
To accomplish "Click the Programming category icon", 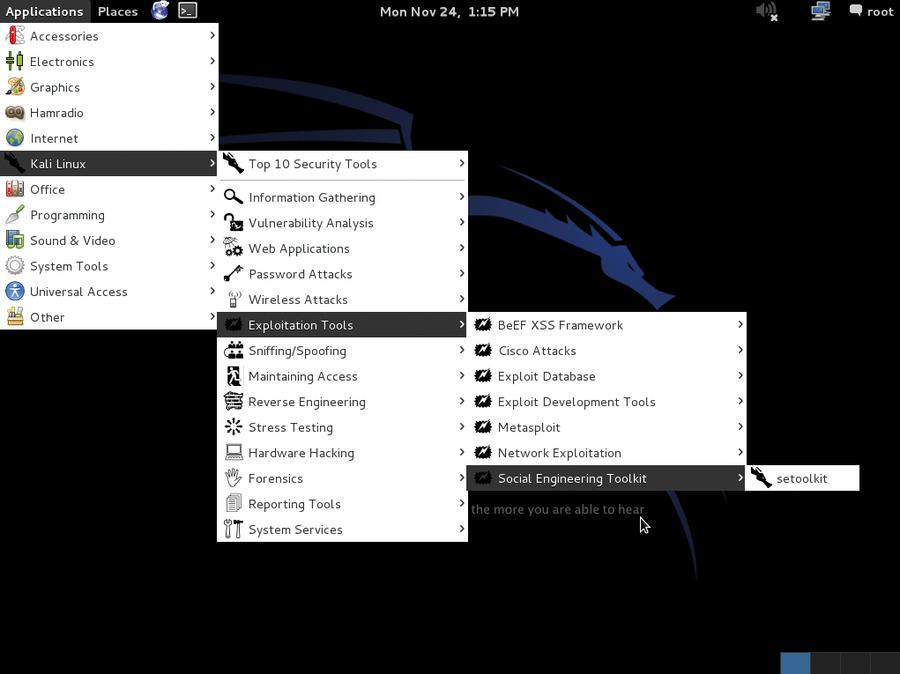I will pyautogui.click(x=15, y=215).
